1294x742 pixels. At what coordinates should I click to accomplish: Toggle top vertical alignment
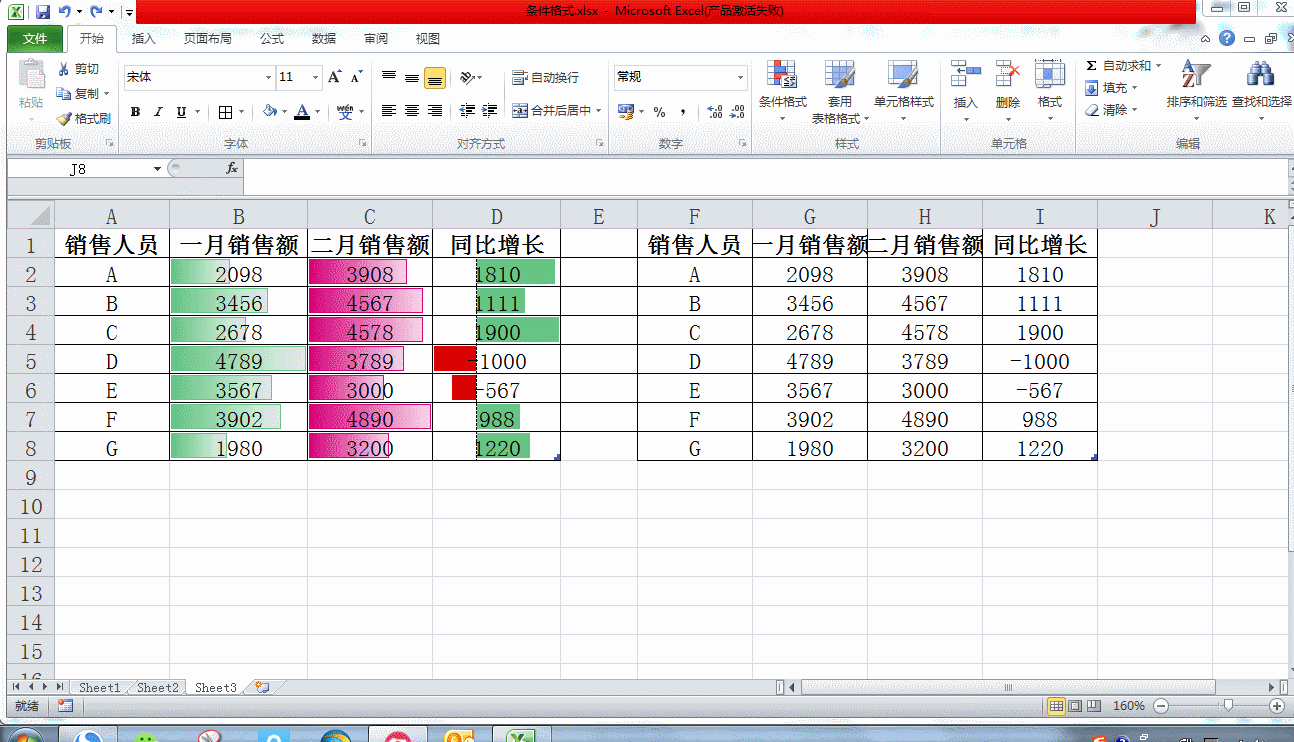(389, 78)
